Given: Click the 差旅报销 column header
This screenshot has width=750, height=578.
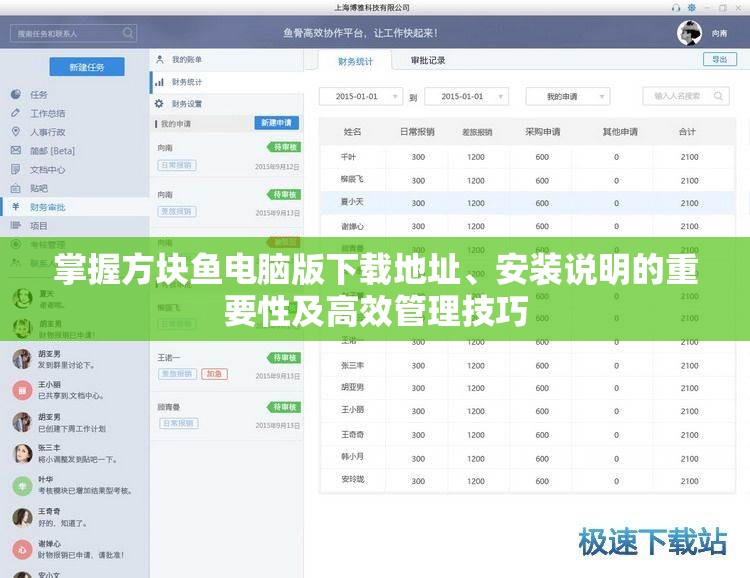Looking at the screenshot, I should (477, 132).
